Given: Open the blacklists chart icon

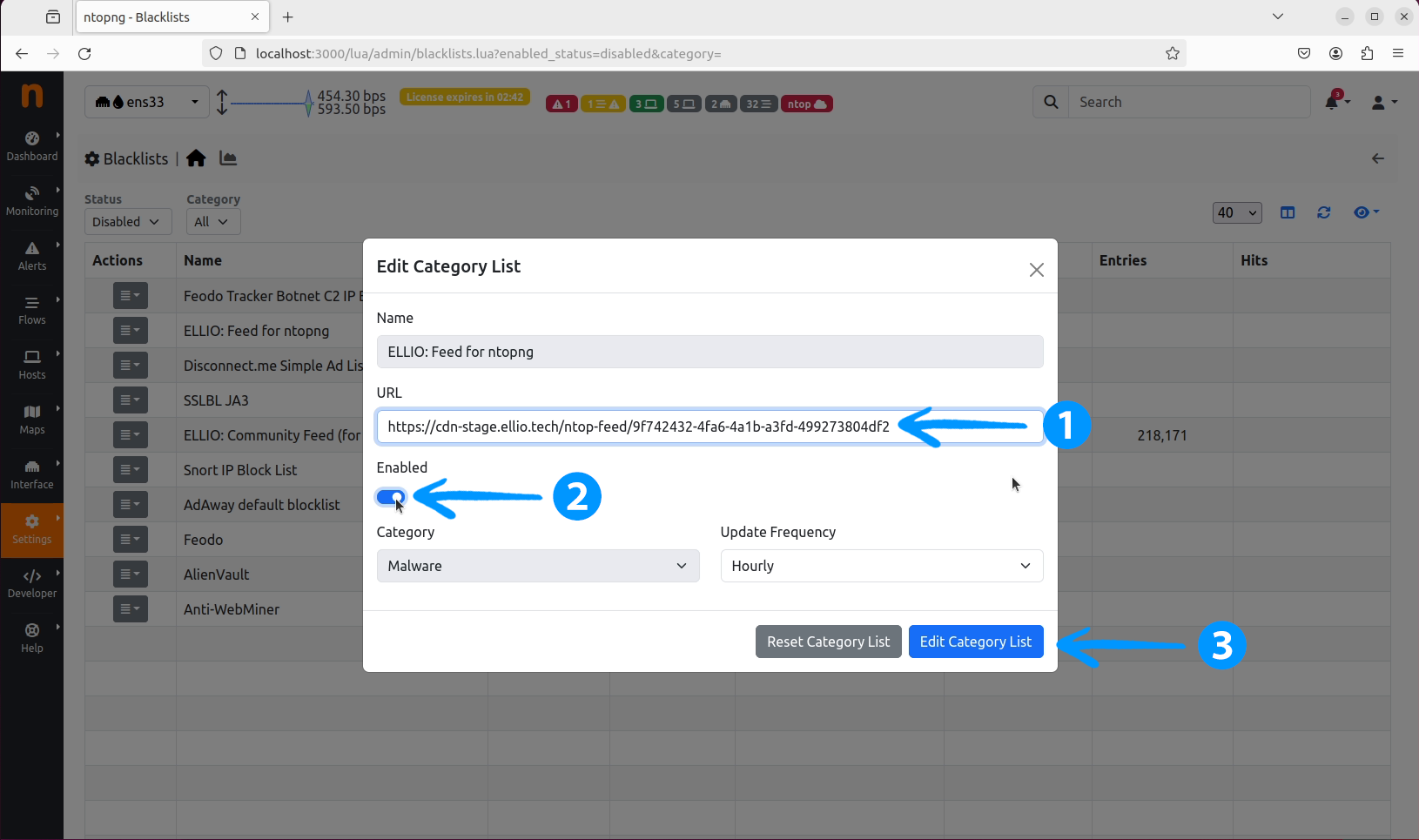Looking at the screenshot, I should 228,158.
